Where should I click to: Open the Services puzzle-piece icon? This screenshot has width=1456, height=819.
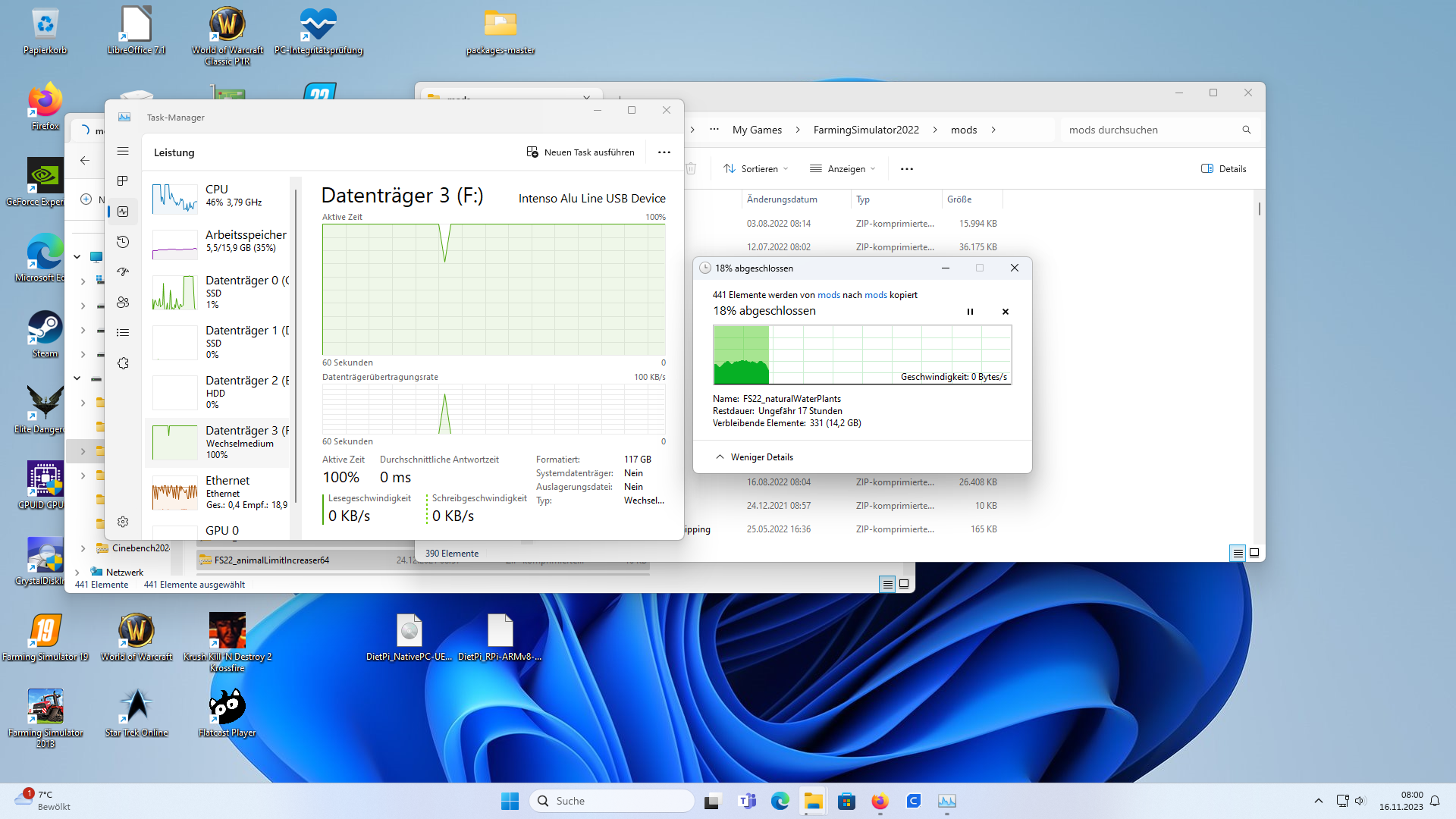[123, 363]
